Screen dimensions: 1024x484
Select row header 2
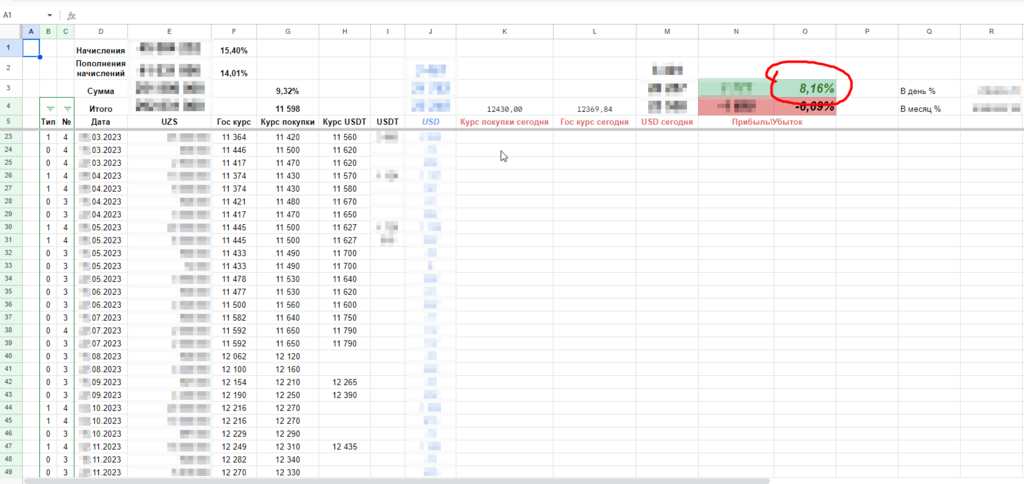pos(11,68)
